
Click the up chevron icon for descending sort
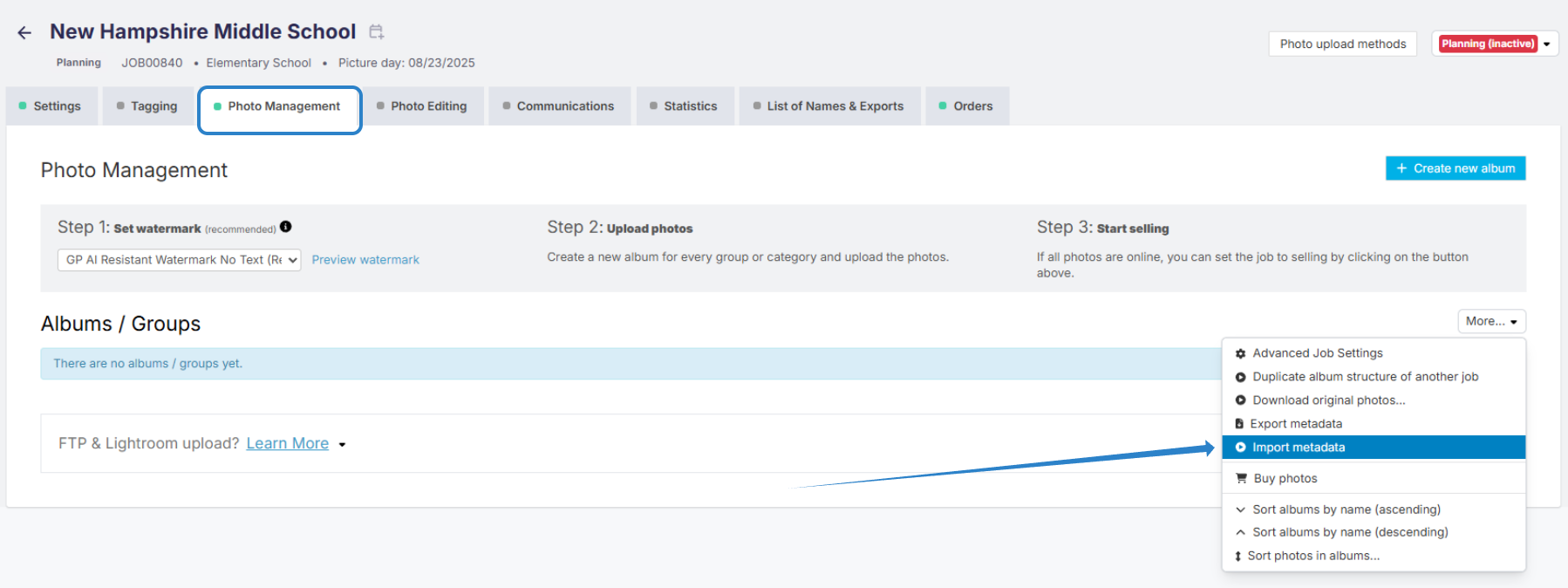coord(1240,532)
